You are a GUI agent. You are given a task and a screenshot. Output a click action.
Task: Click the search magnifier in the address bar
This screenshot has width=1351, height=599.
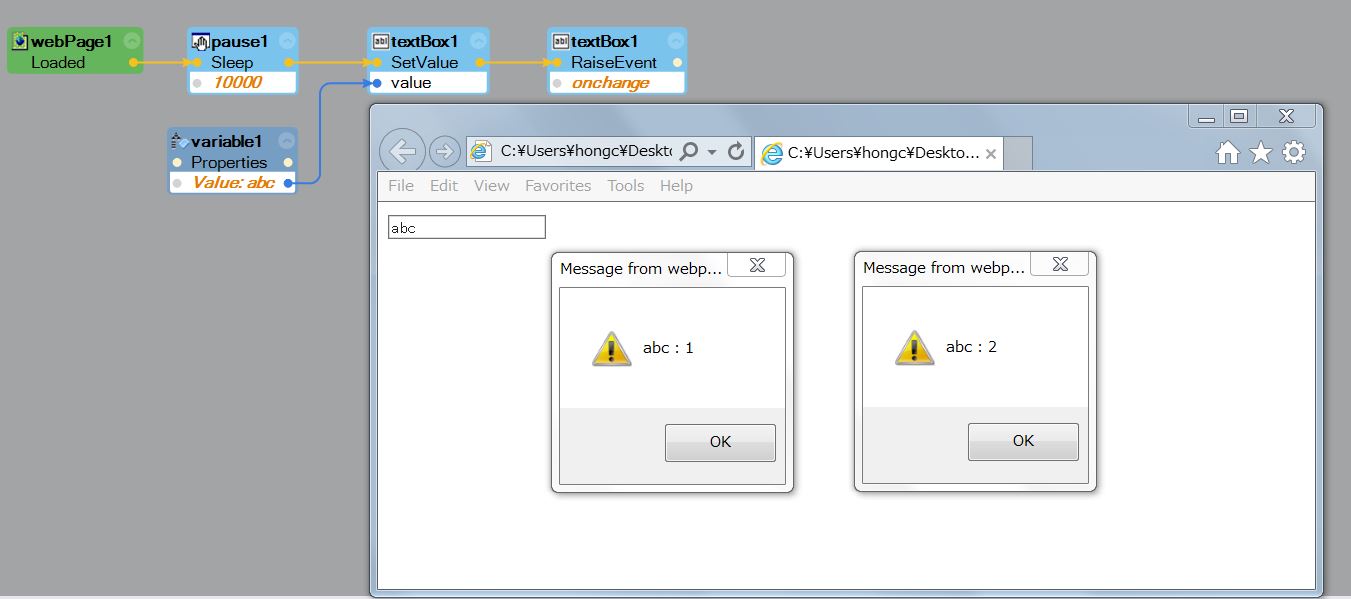pos(689,151)
